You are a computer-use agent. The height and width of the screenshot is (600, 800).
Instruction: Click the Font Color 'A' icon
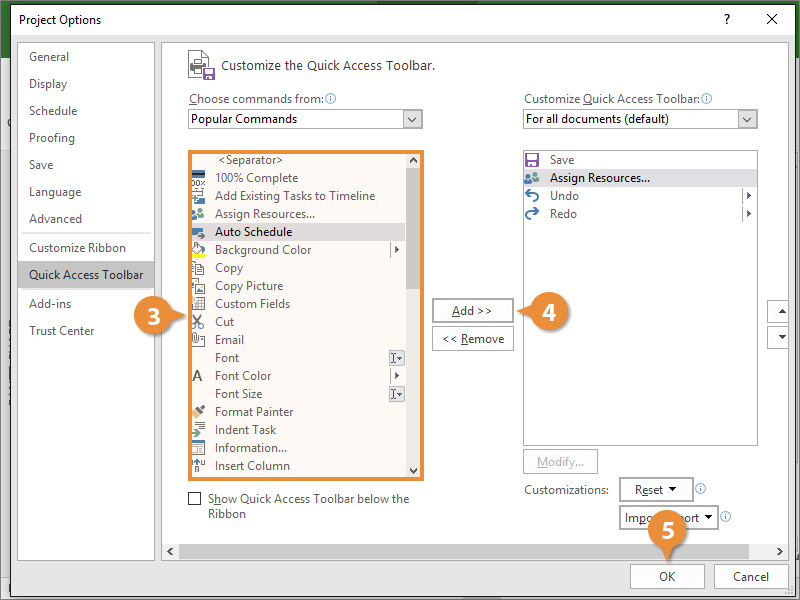point(197,376)
